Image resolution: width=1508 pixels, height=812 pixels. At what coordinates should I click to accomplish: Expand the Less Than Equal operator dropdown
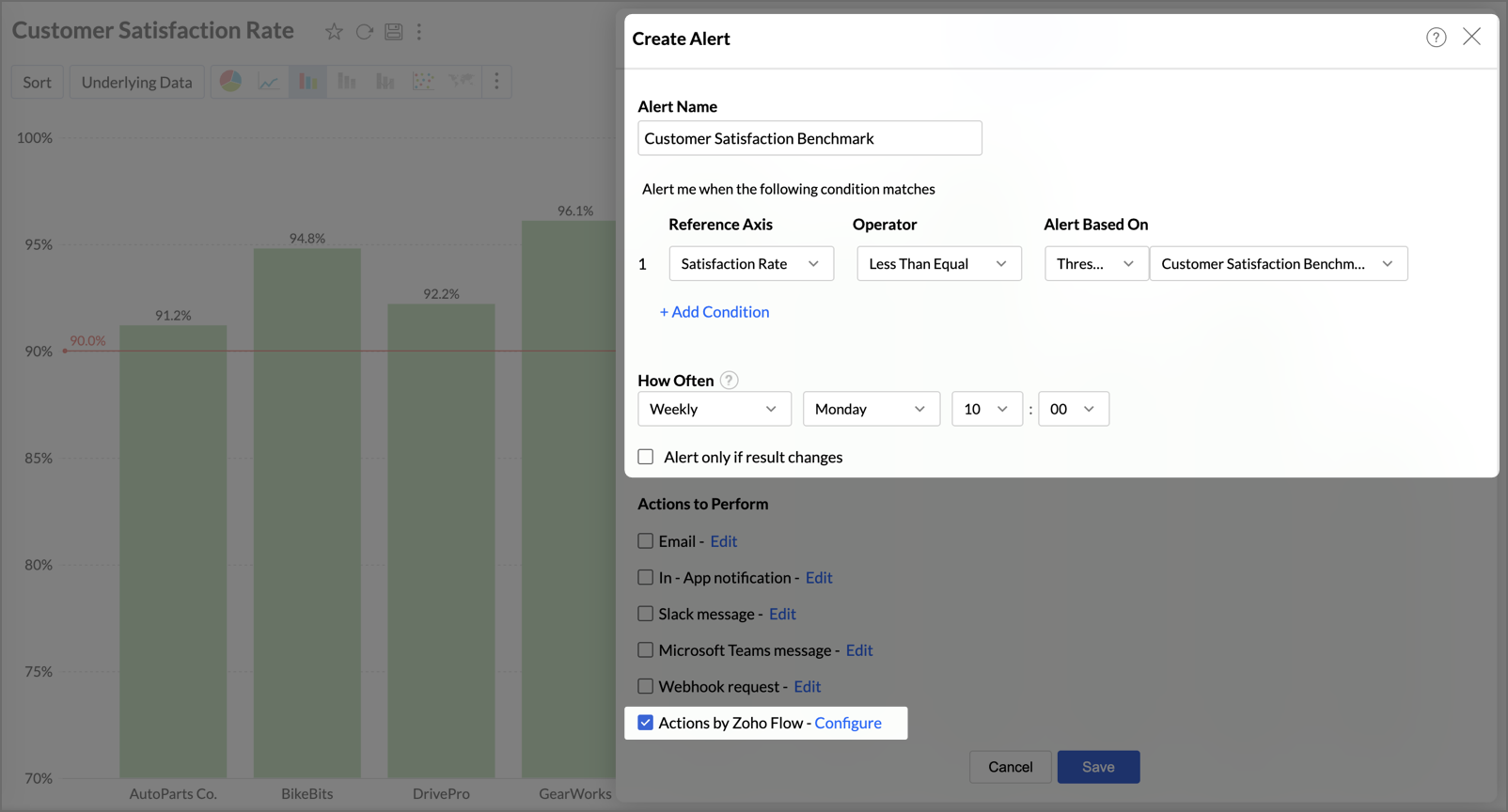(x=938, y=264)
